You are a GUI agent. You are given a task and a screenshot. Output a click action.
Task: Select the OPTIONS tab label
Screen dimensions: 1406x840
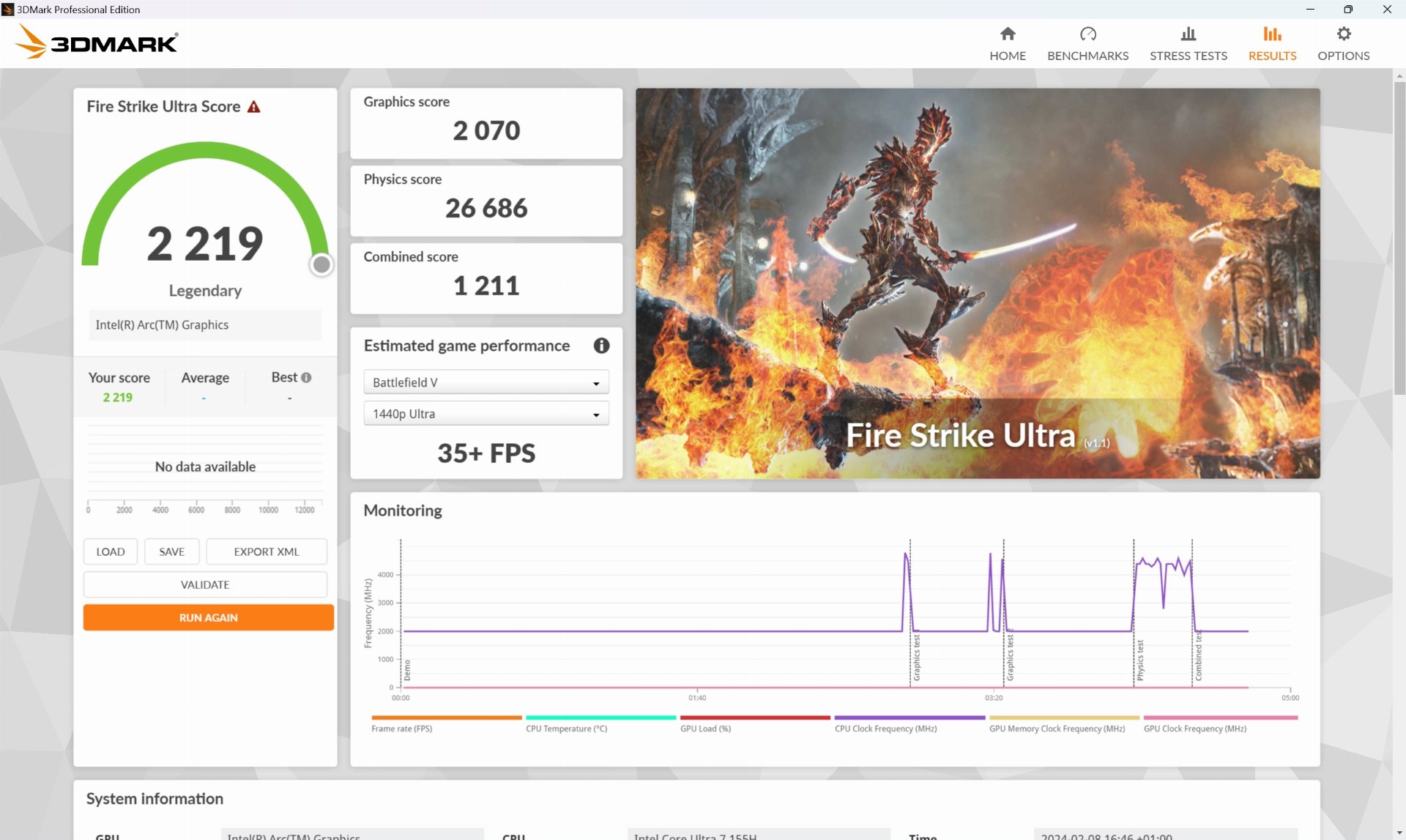point(1343,56)
